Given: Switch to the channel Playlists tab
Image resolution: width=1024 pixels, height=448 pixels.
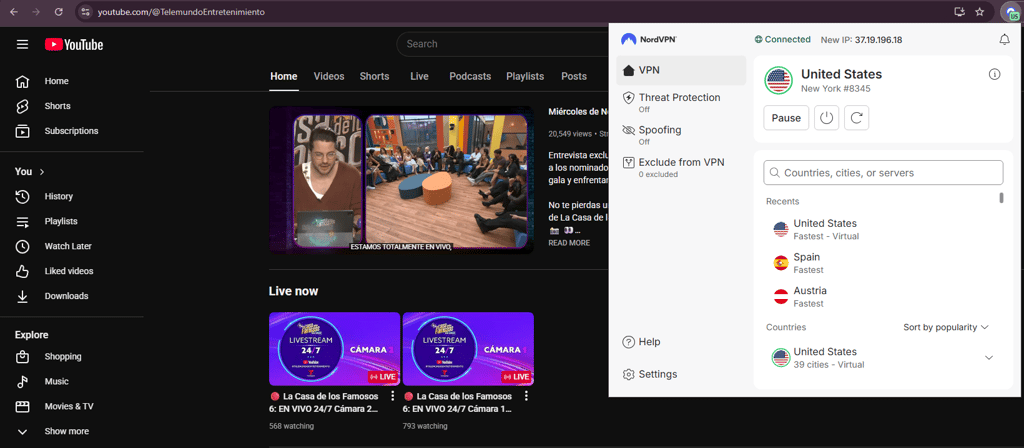Looking at the screenshot, I should tap(525, 76).
